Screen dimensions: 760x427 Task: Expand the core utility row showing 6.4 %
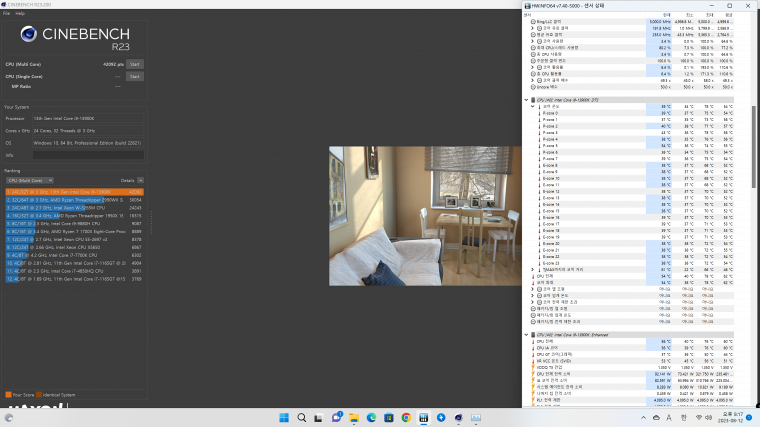tap(533, 67)
